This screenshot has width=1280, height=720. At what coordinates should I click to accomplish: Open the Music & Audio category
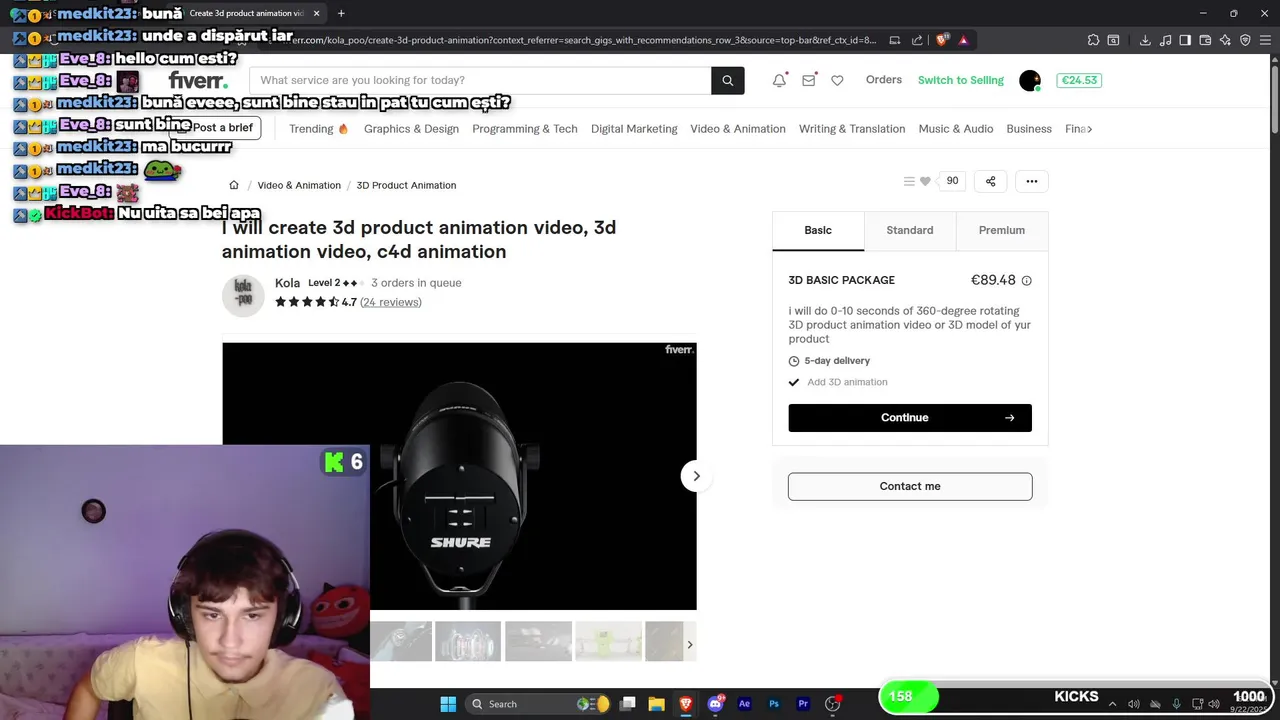[x=956, y=129]
